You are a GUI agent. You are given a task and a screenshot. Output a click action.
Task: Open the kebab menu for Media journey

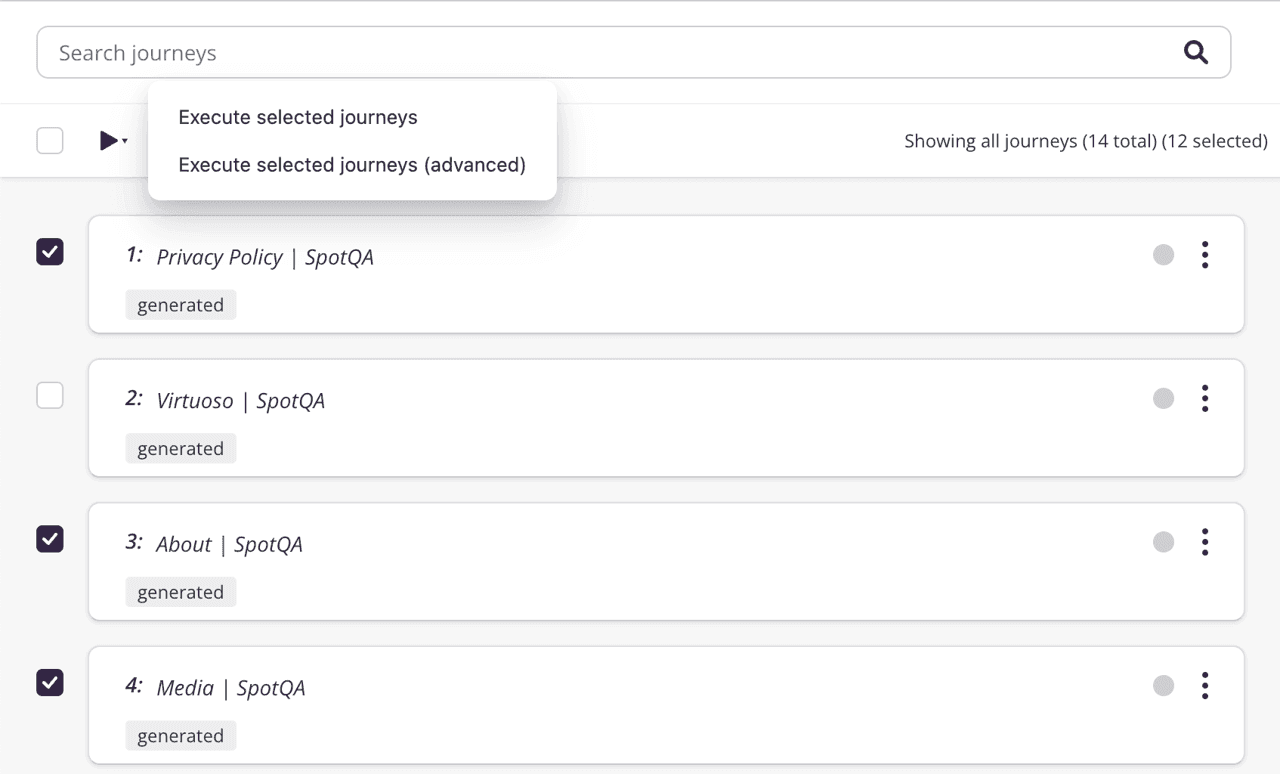[1205, 686]
